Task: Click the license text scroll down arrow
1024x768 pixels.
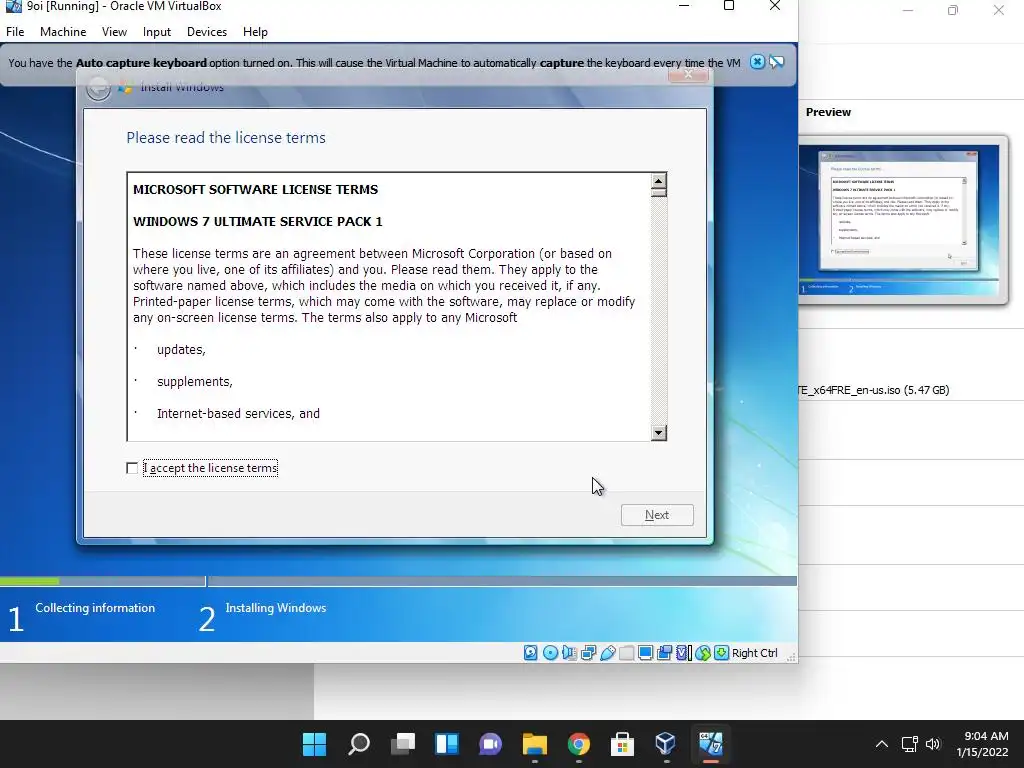Action: coord(658,432)
